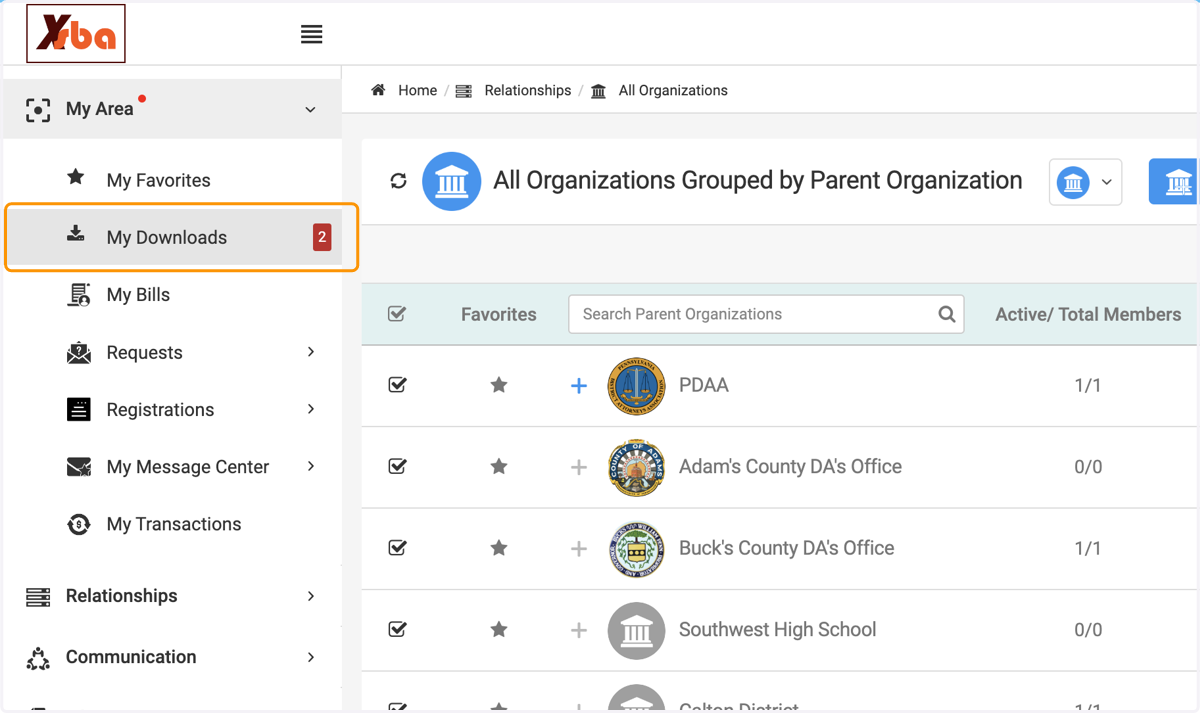
Task: Expand the Communication section arrow
Action: (311, 657)
